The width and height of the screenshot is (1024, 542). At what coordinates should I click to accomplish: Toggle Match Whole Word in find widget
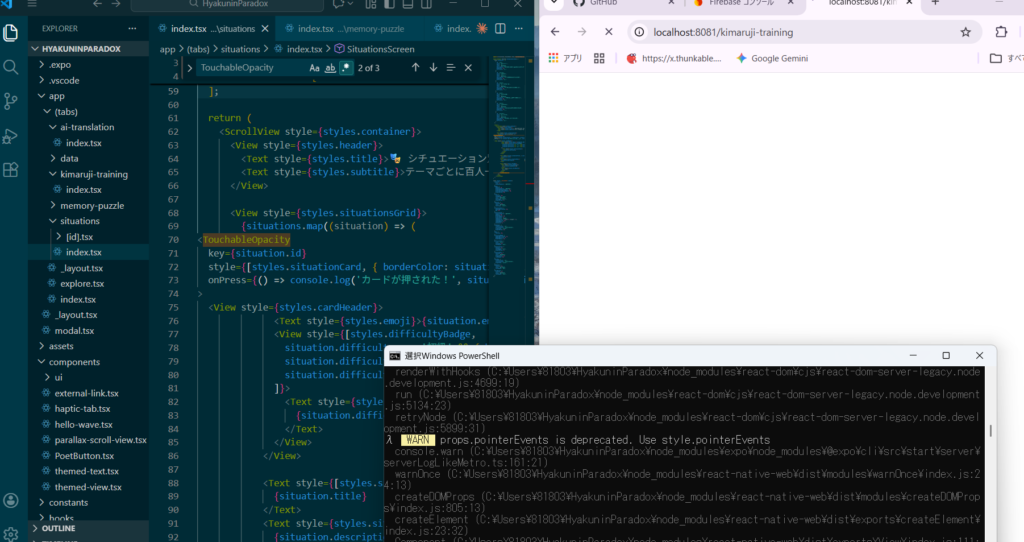pos(330,68)
